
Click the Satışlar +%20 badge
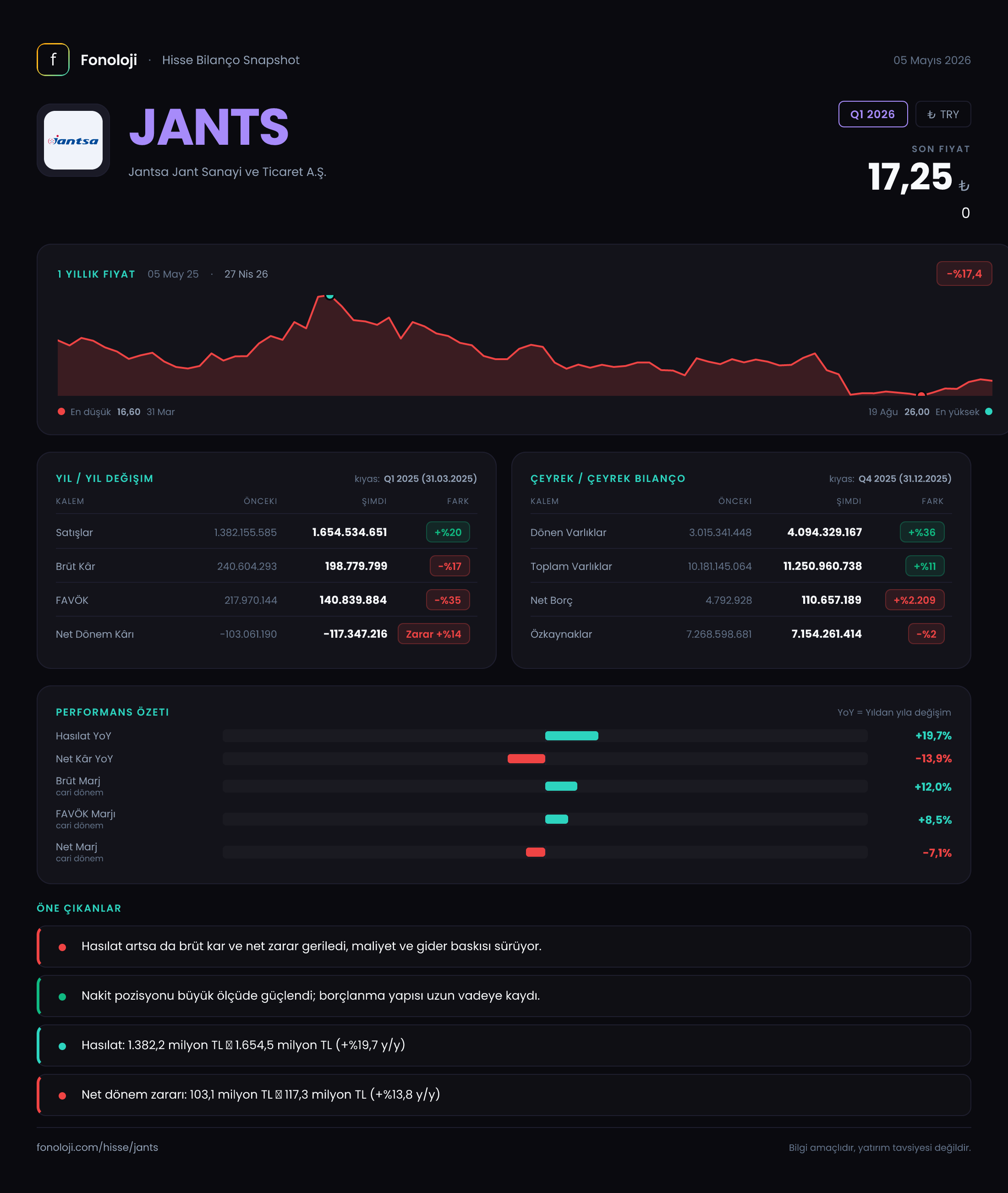(x=448, y=532)
